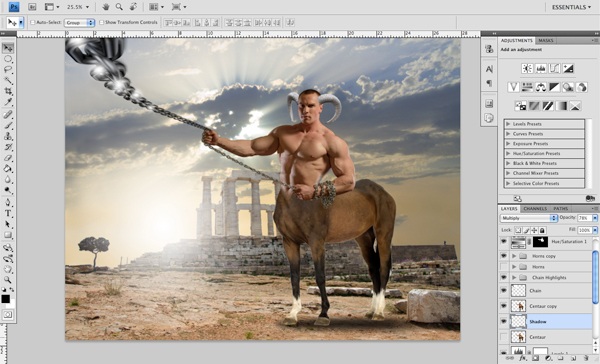Enable Show Transform Controls checkbox
Viewport: 600px width, 364px height.
click(101, 23)
